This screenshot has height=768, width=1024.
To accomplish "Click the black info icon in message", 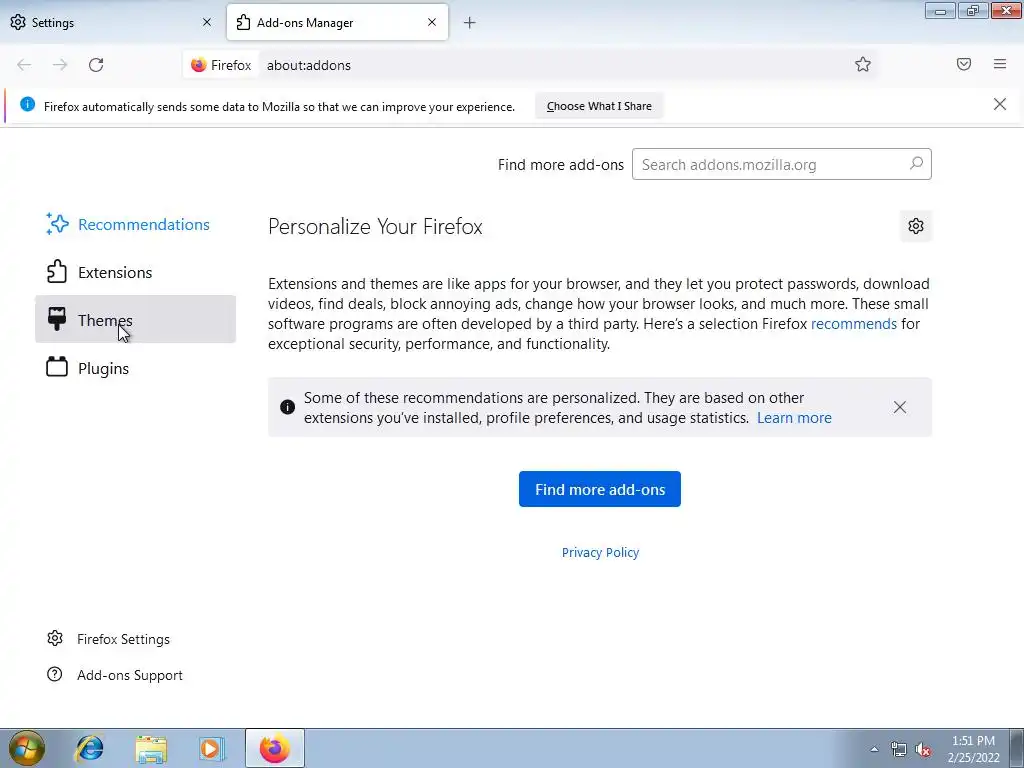I will tap(287, 408).
